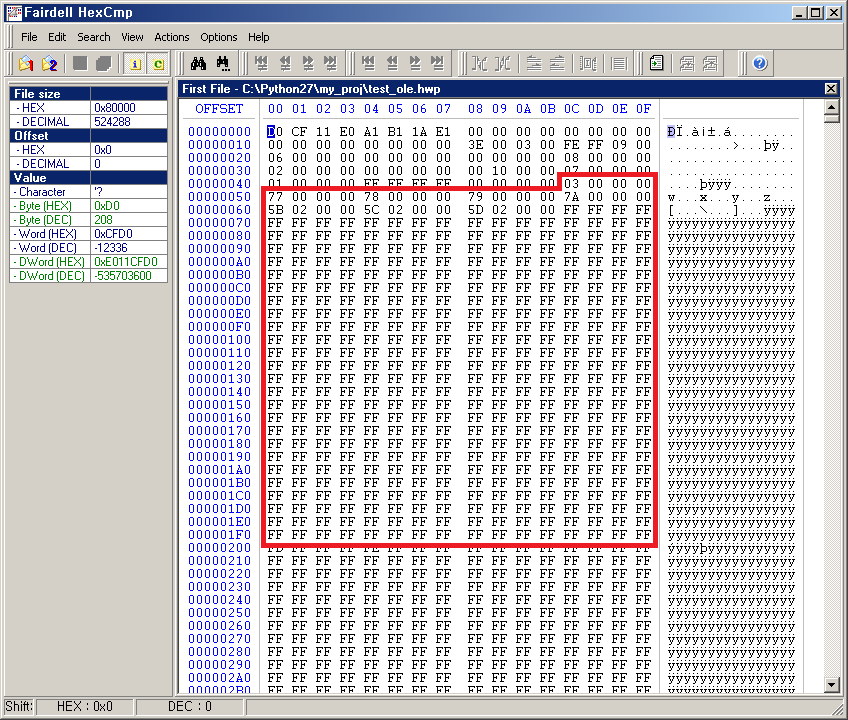Jump to last item in second arrow group

click(438, 64)
